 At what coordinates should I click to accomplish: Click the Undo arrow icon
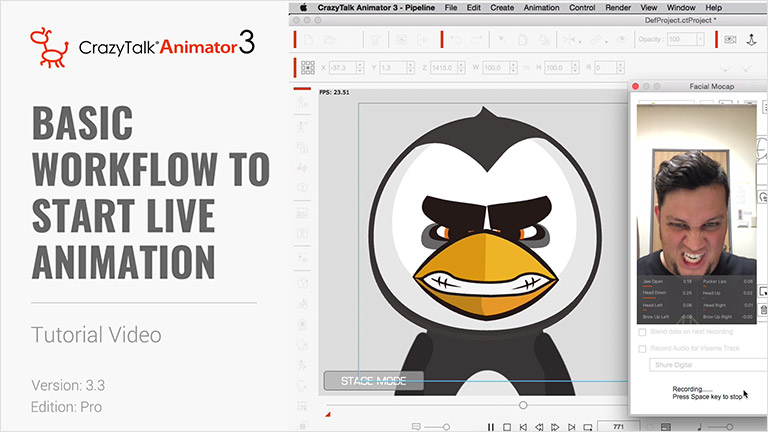[x=456, y=40]
